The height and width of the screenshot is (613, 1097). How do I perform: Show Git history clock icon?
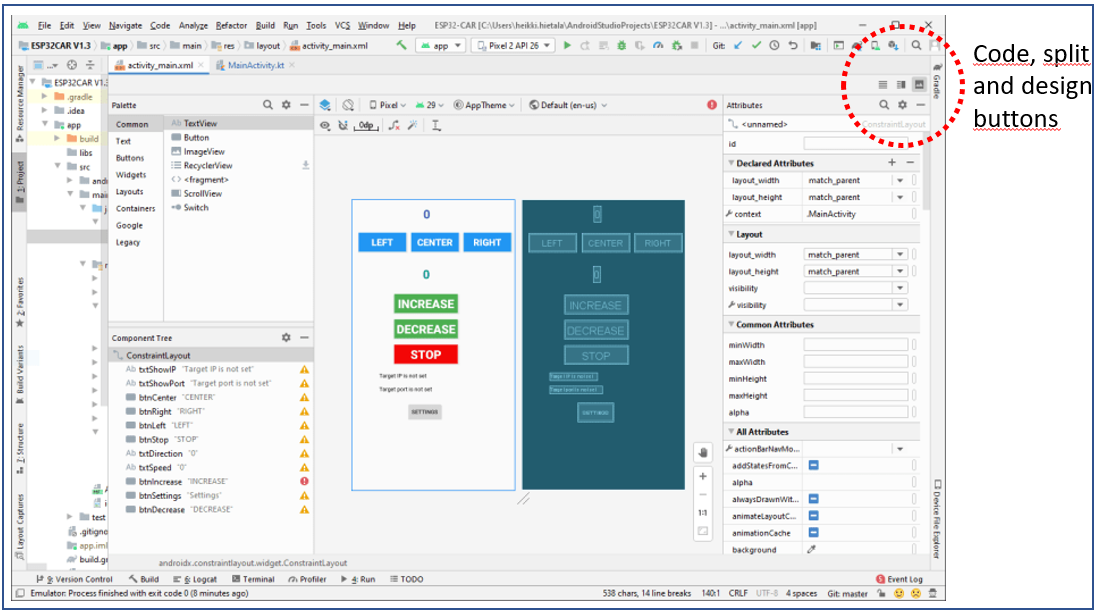[x=774, y=45]
